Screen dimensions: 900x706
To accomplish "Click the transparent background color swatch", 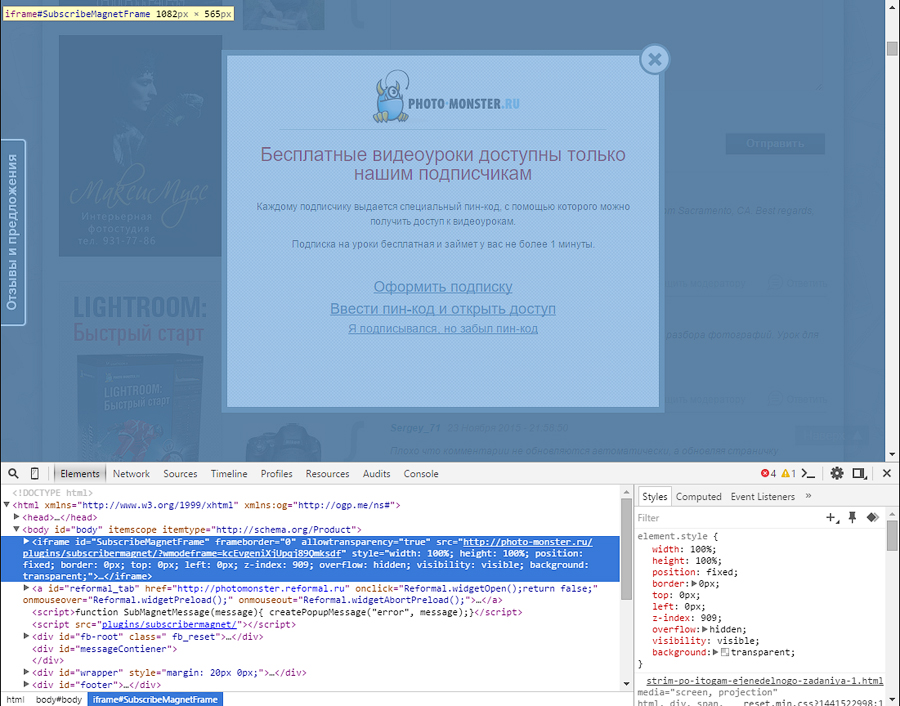I will click(725, 653).
